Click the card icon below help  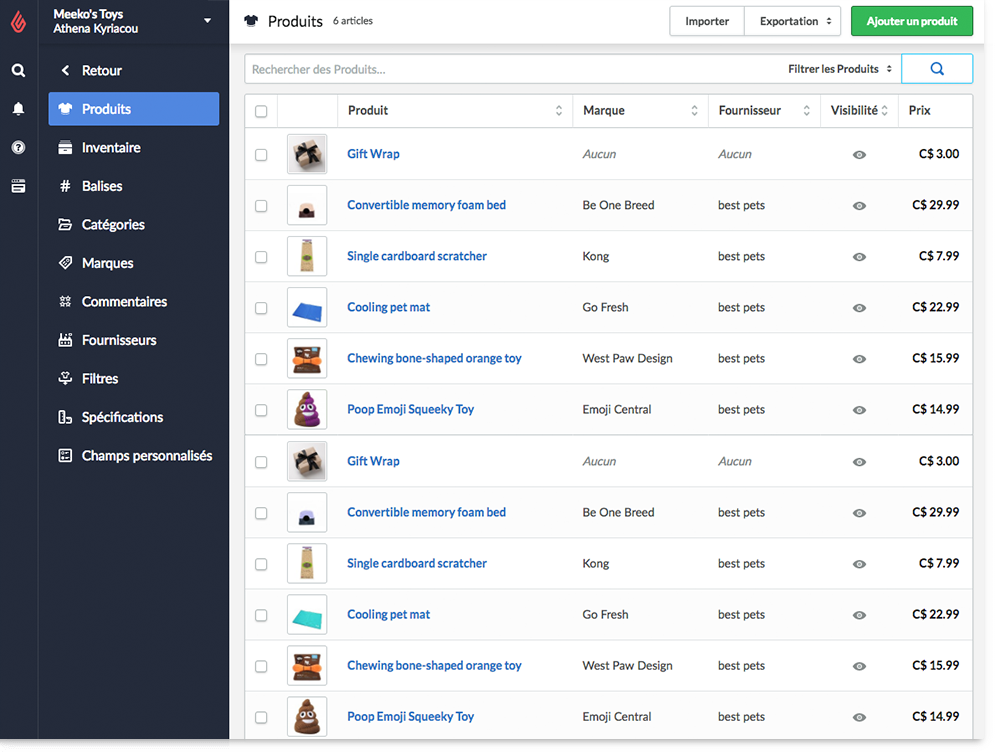point(18,186)
